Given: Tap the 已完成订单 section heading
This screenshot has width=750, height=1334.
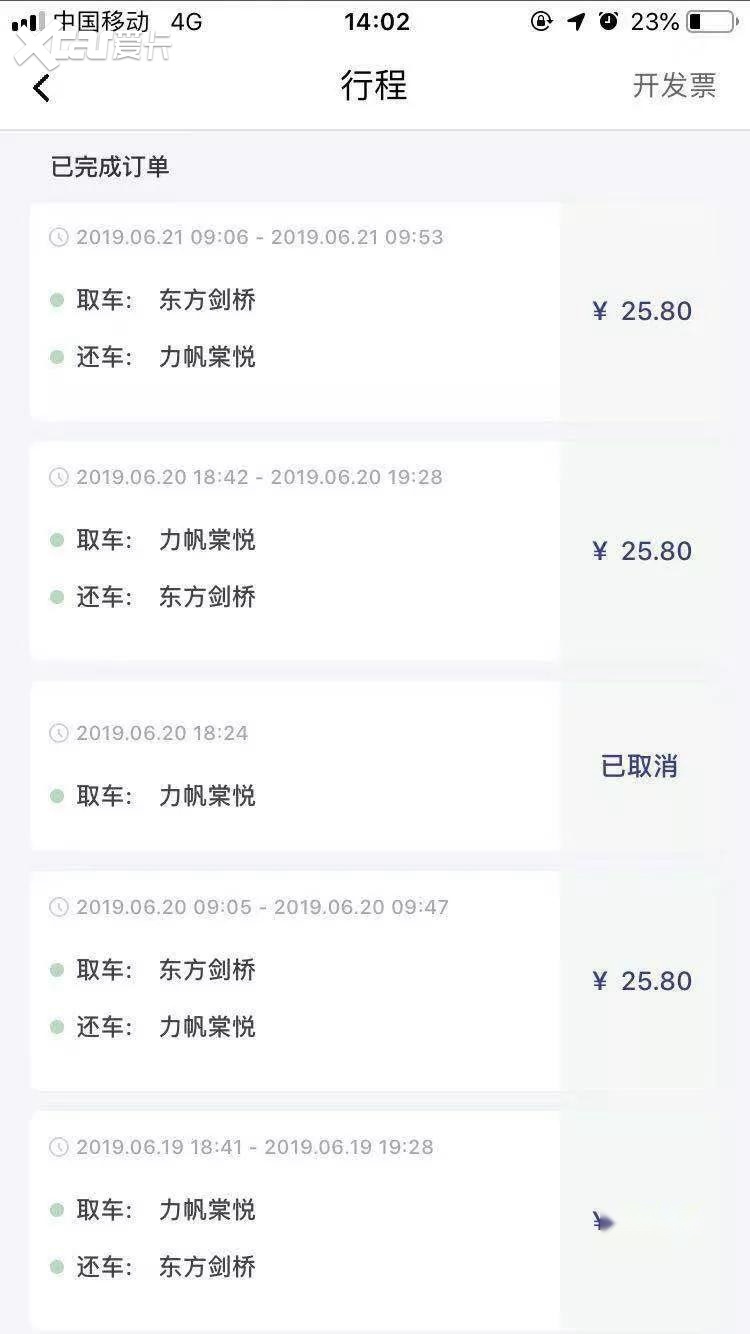Looking at the screenshot, I should [x=110, y=167].
